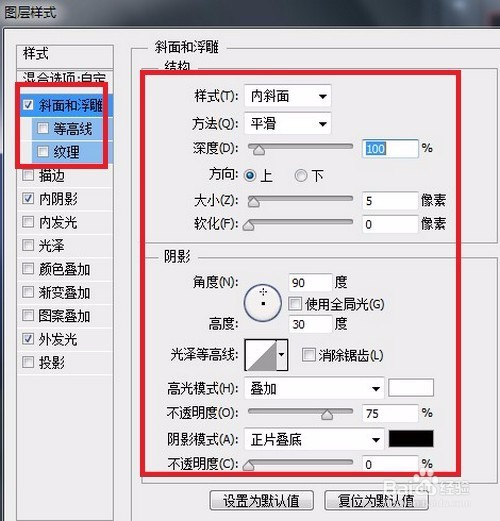The height and width of the screenshot is (521, 500).
Task: Click the 高度 field showing 30
Action: pyautogui.click(x=310, y=324)
